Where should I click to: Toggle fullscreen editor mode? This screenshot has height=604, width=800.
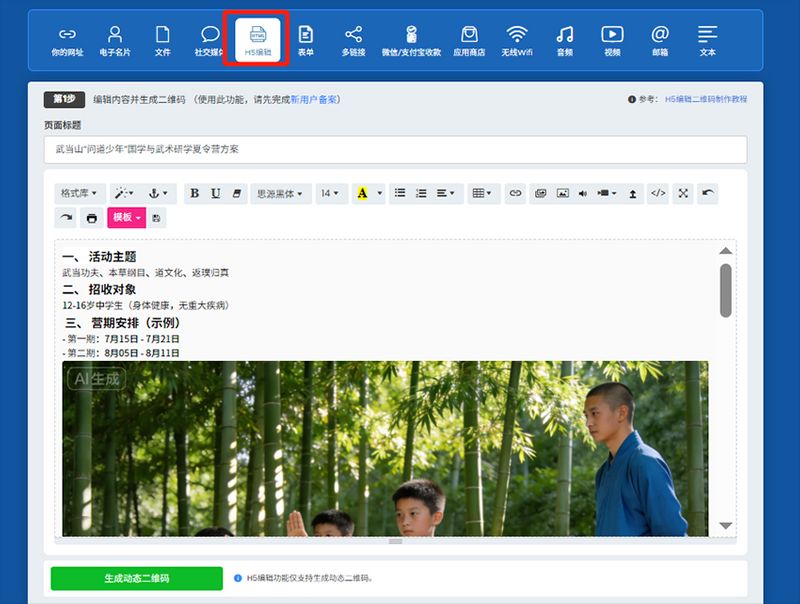(x=683, y=193)
